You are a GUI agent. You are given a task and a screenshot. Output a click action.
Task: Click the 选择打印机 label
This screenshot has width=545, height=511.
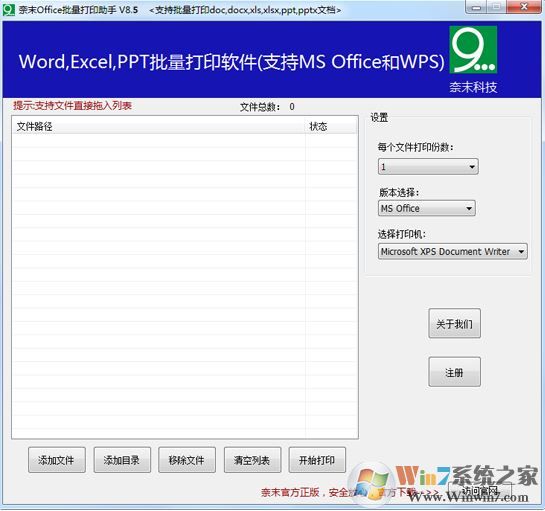[402, 234]
